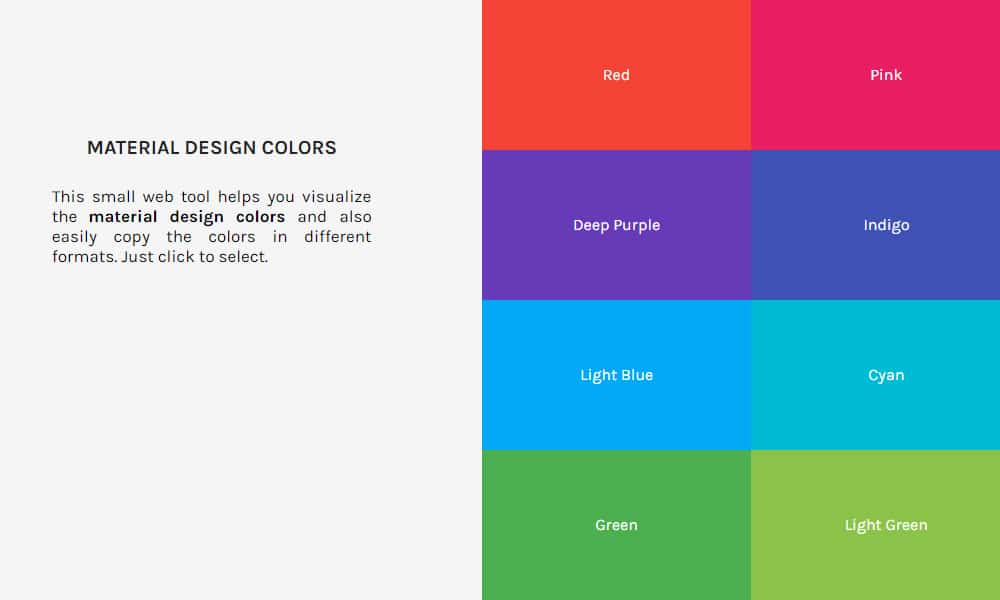Click Red to copy its color value

click(x=616, y=75)
